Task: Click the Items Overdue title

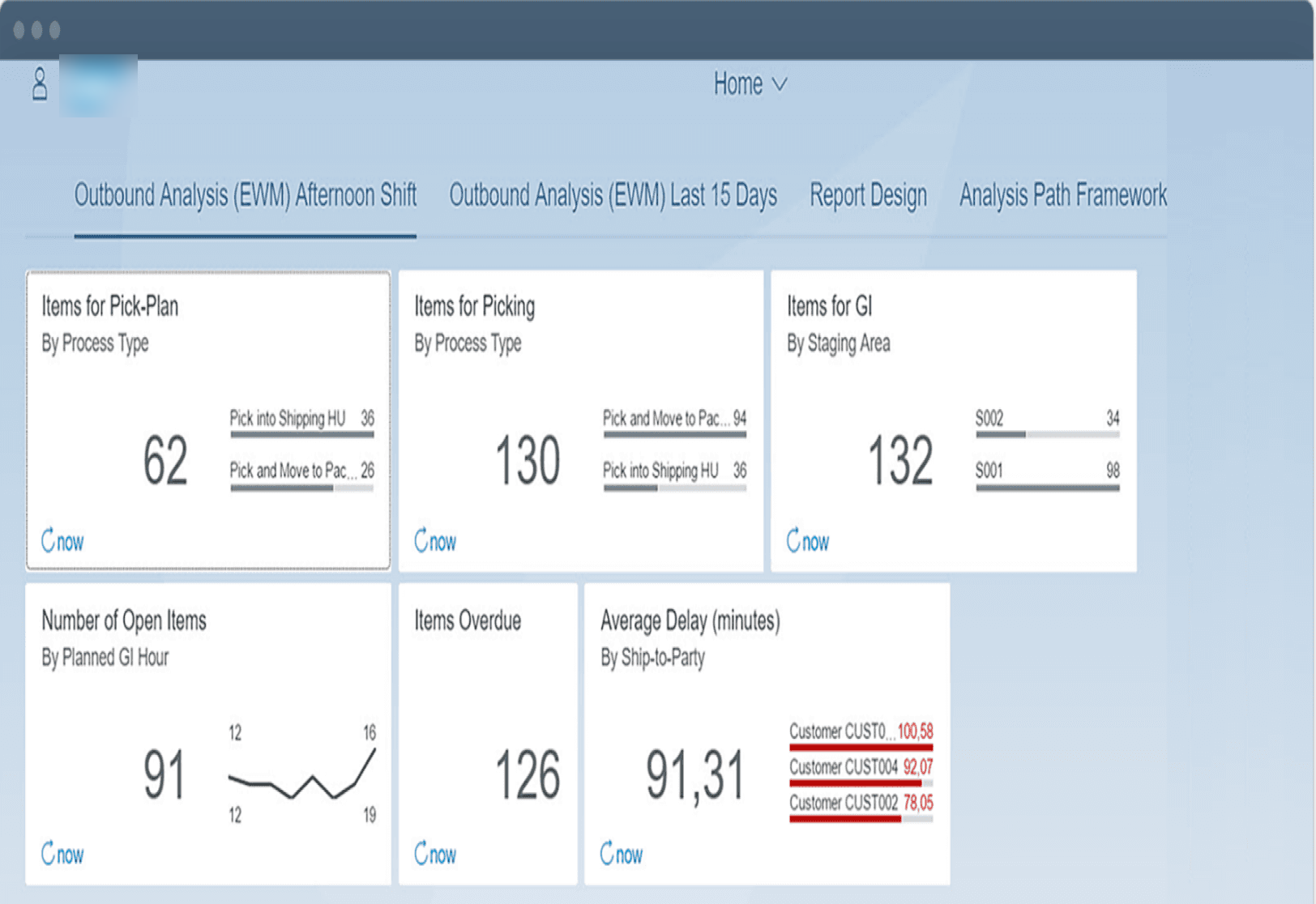Action: coord(468,620)
